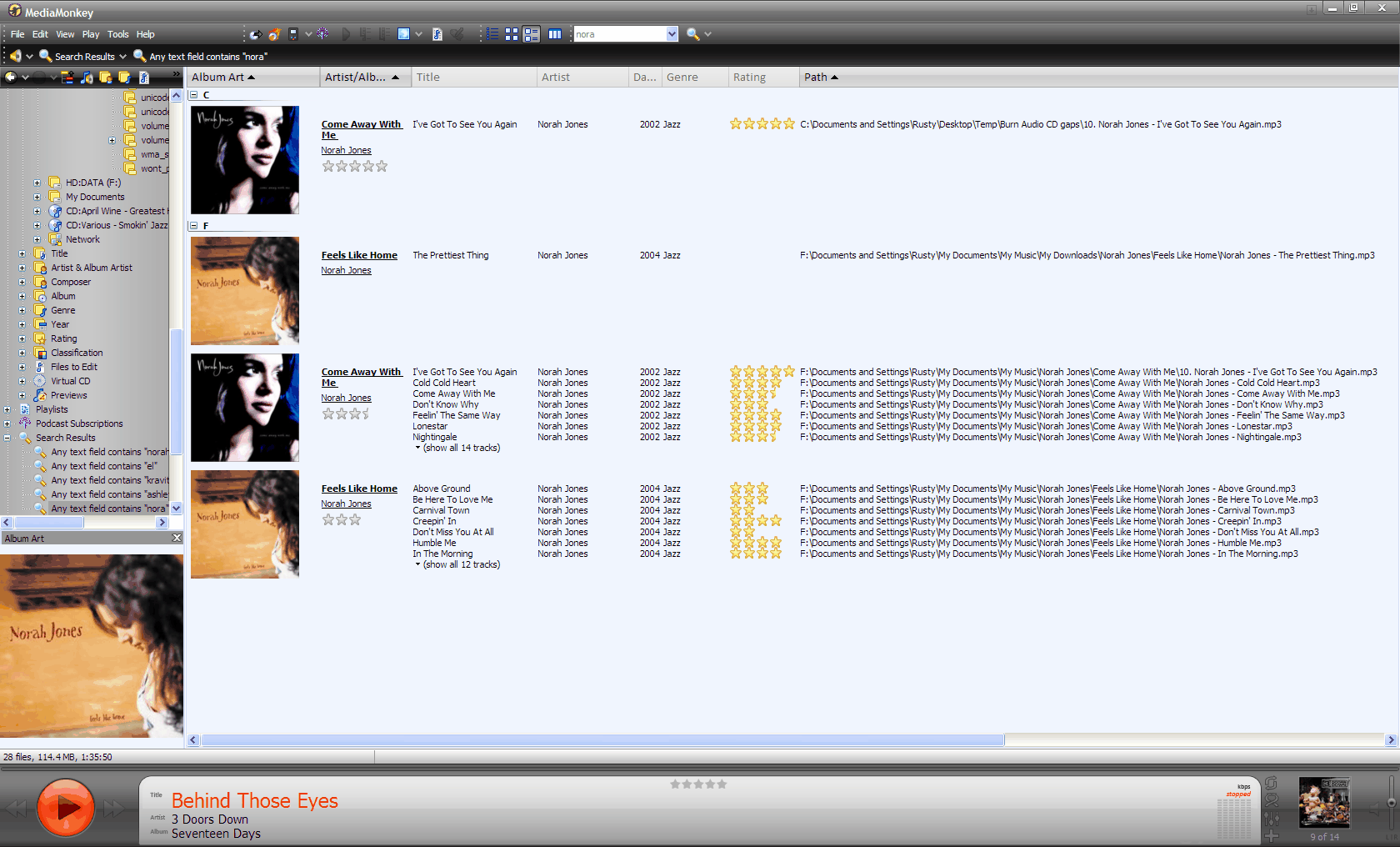Open the Tools menu
The image size is (1400, 847).
click(x=117, y=34)
